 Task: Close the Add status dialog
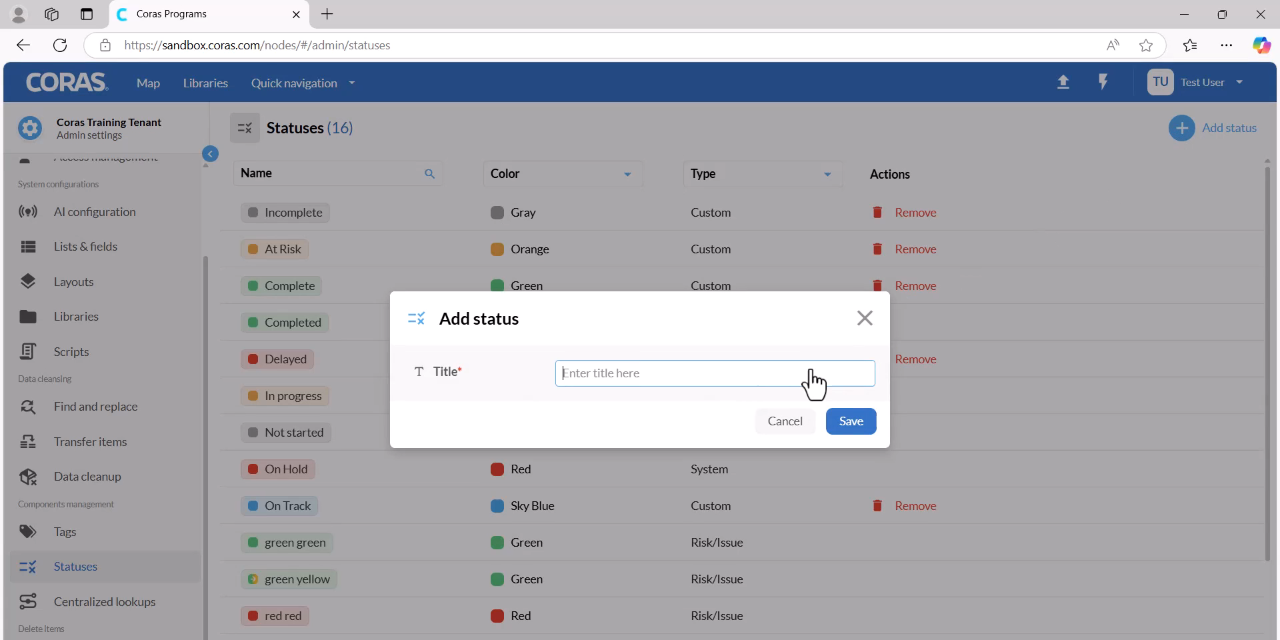(865, 318)
